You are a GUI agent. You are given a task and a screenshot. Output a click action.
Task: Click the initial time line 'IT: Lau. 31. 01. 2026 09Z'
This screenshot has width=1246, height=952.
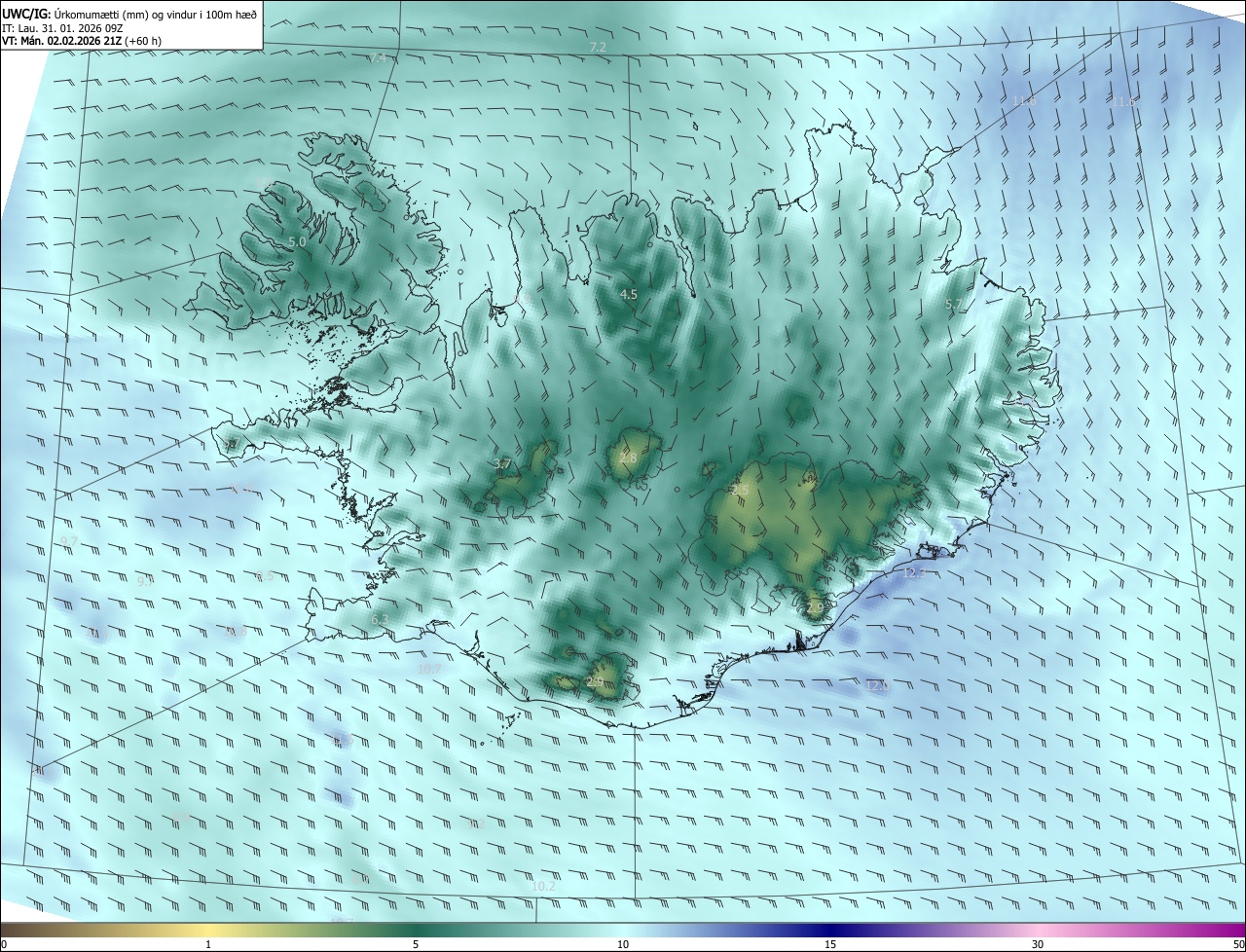click(x=62, y=27)
